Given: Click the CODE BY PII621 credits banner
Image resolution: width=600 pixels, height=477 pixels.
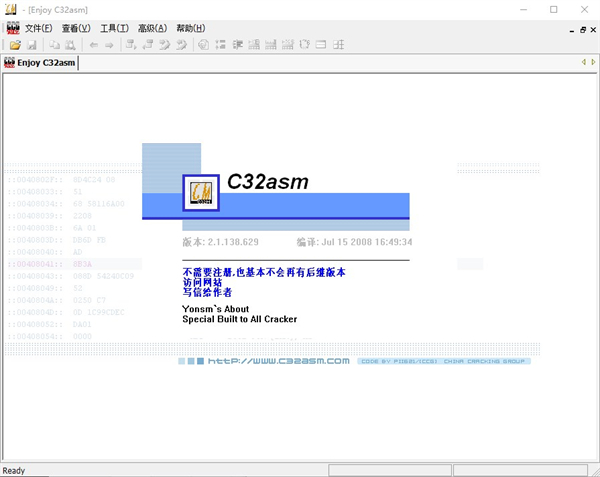Looking at the screenshot, I should pyautogui.click(x=444, y=361).
